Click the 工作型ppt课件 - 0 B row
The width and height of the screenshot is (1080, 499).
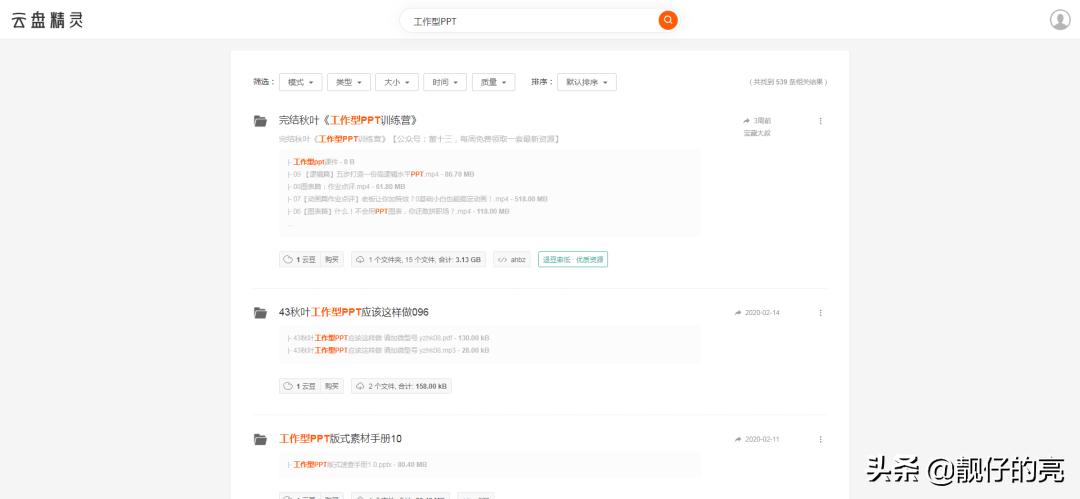coord(321,162)
